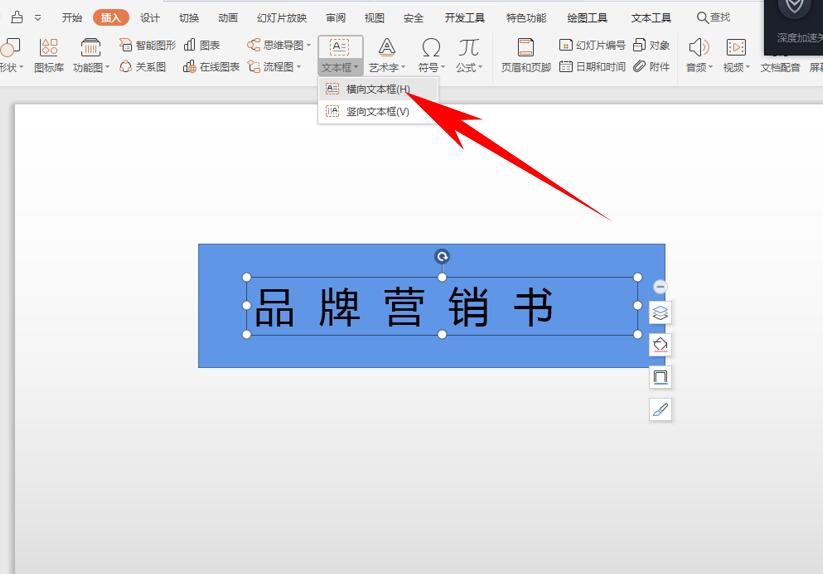This screenshot has height=574, width=823.
Task: Click the rotation handle above the text box
Action: [442, 256]
